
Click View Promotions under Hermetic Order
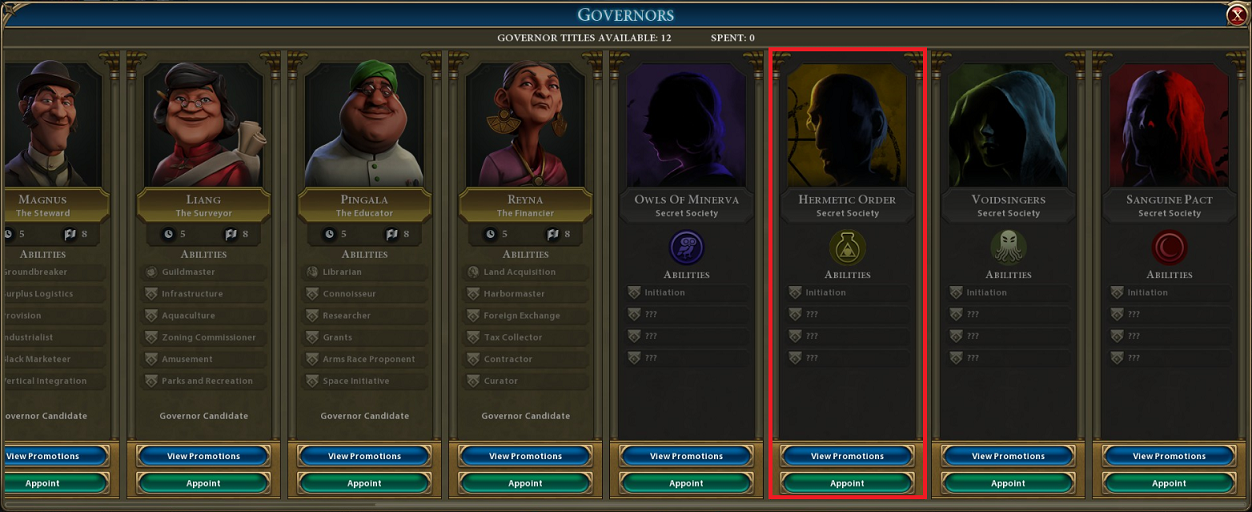(847, 456)
